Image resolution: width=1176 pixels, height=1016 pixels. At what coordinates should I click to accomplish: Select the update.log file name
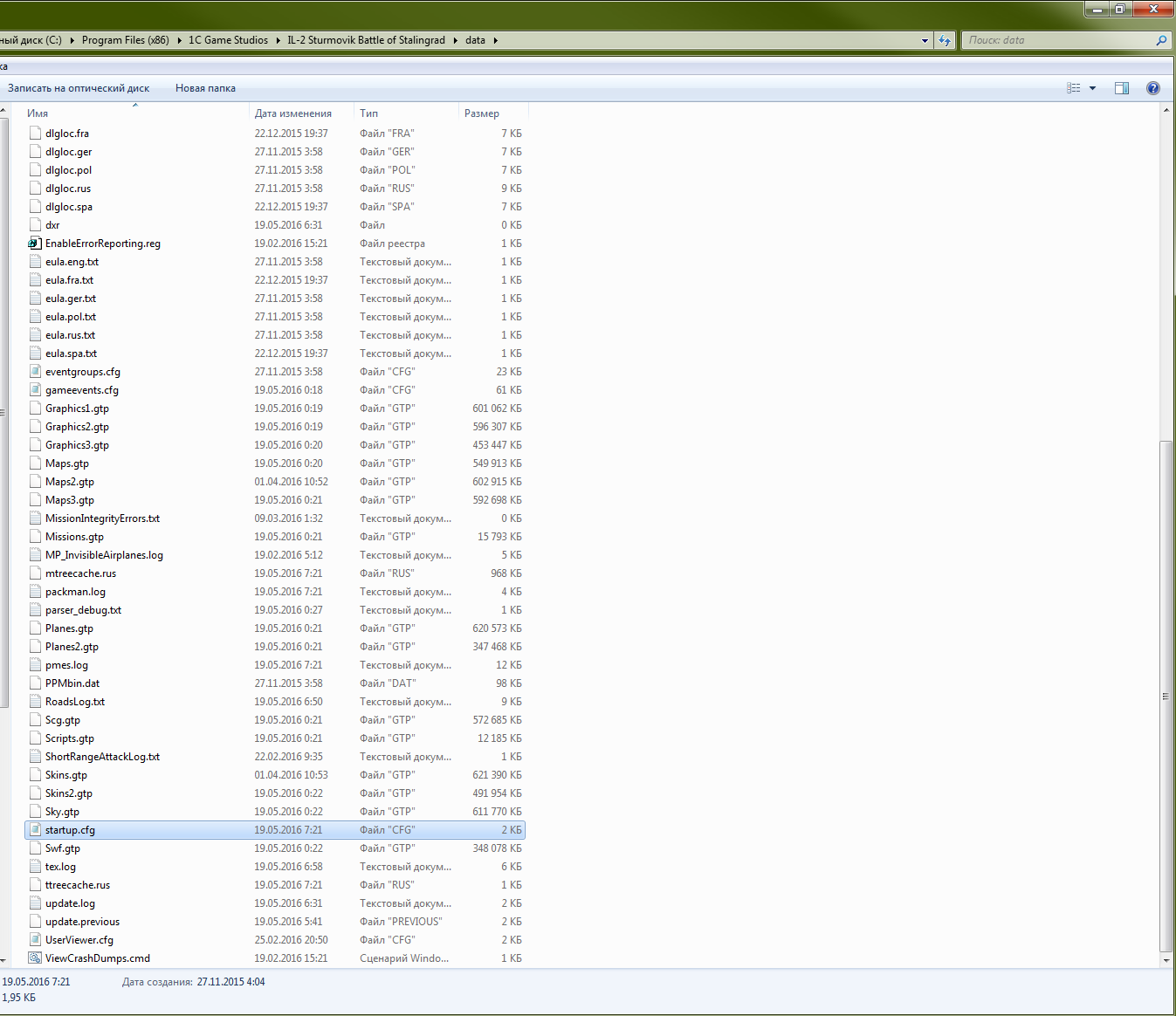coord(70,903)
